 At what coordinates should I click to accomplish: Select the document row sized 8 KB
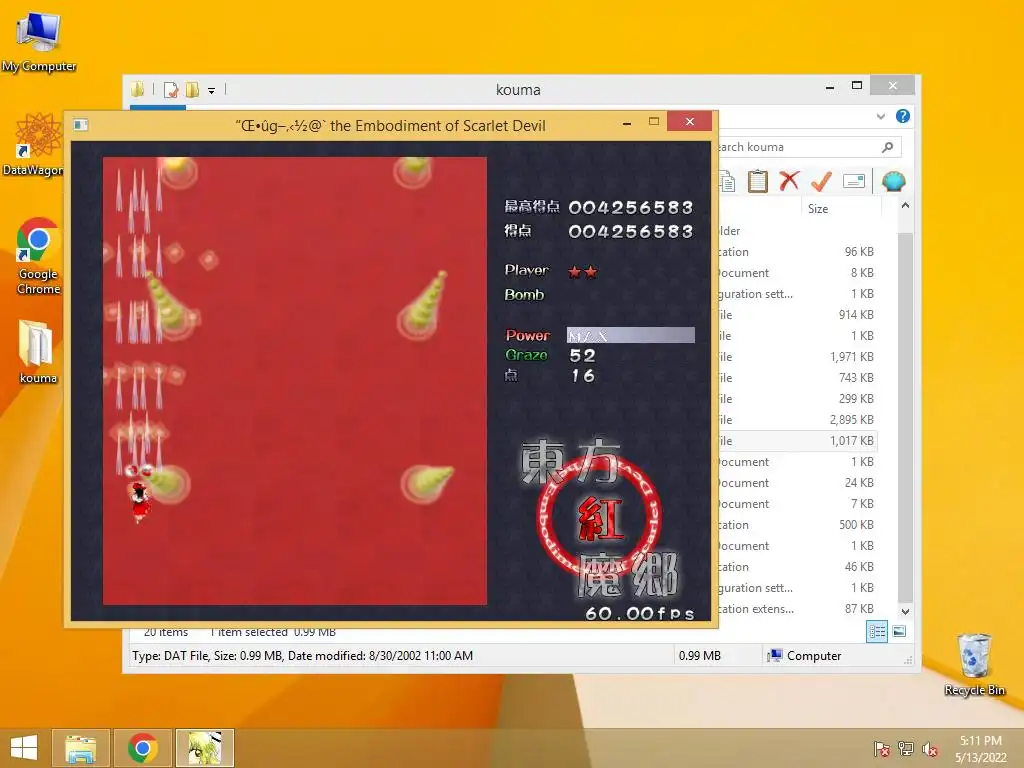click(797, 273)
